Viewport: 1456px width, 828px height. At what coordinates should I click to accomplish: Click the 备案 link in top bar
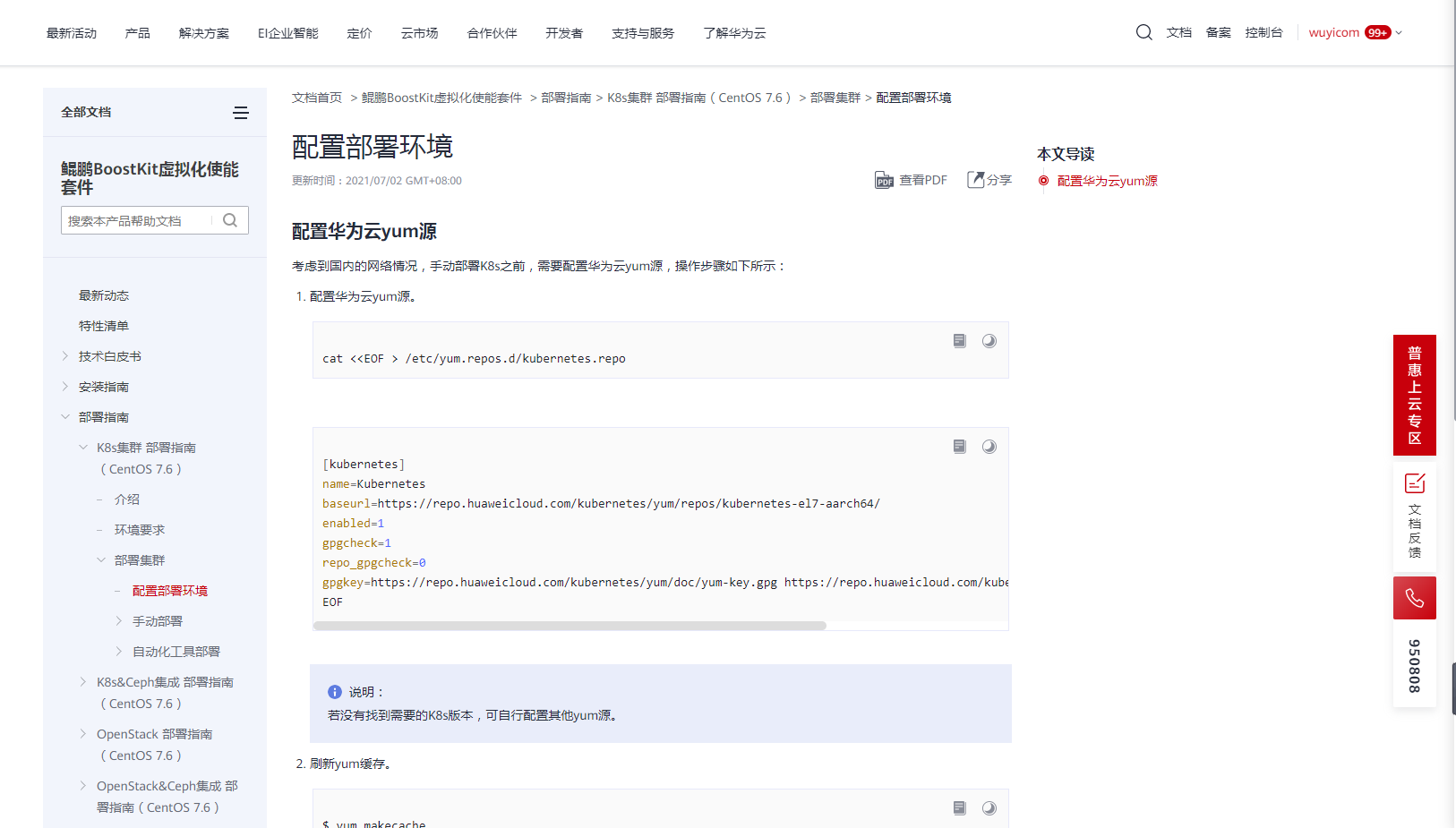1218,32
